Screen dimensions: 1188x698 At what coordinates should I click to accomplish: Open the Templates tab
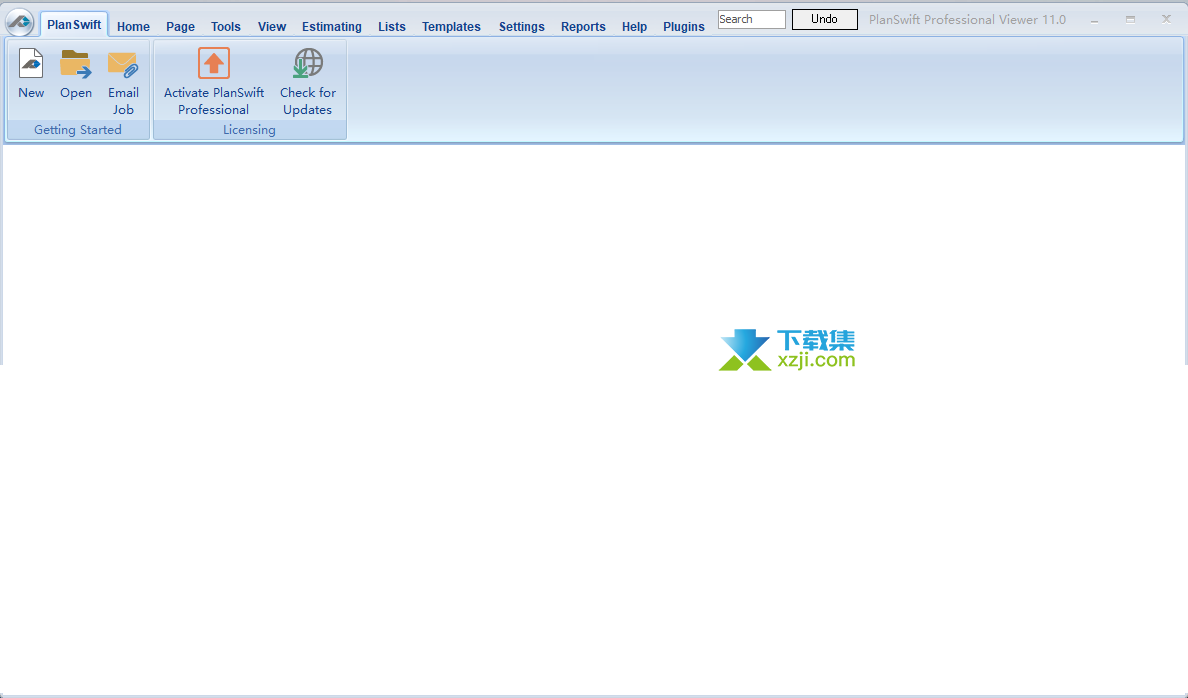(x=452, y=27)
